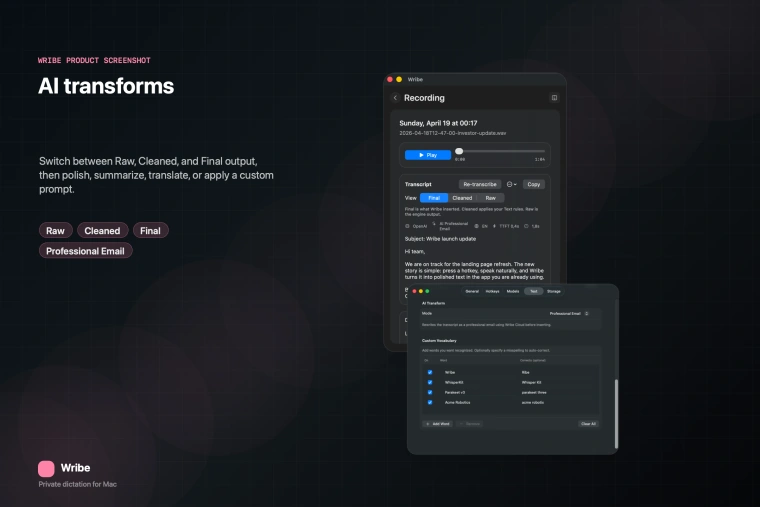The width and height of the screenshot is (760, 507).
Task: Switch transcript view to Raw
Action: click(x=489, y=198)
